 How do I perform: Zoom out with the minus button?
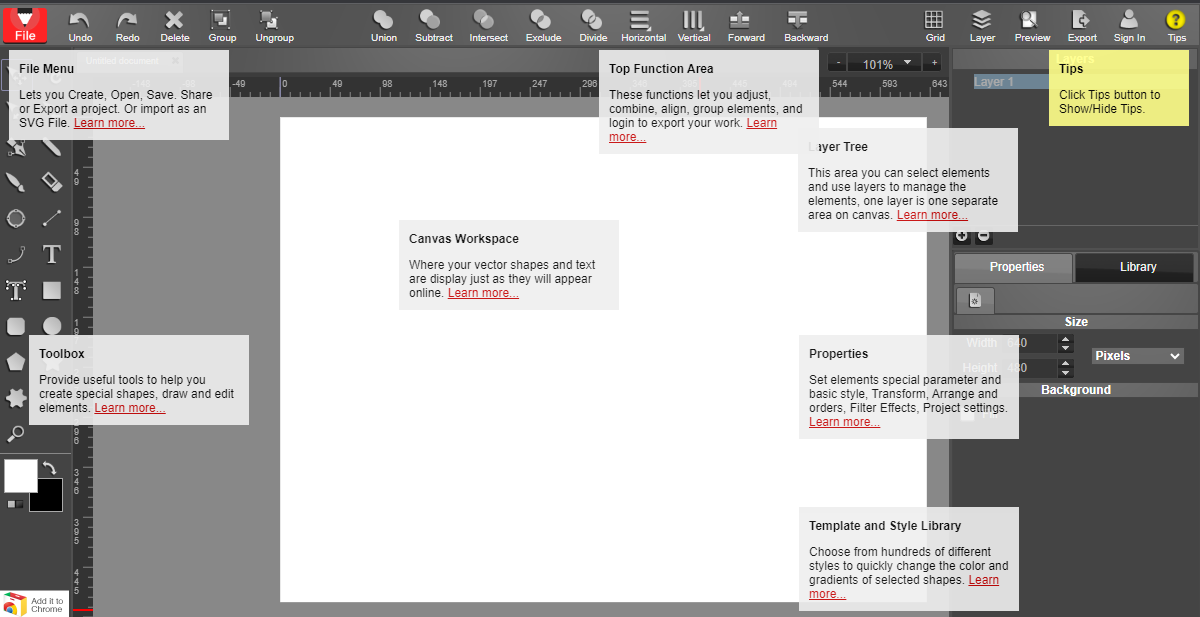(838, 63)
